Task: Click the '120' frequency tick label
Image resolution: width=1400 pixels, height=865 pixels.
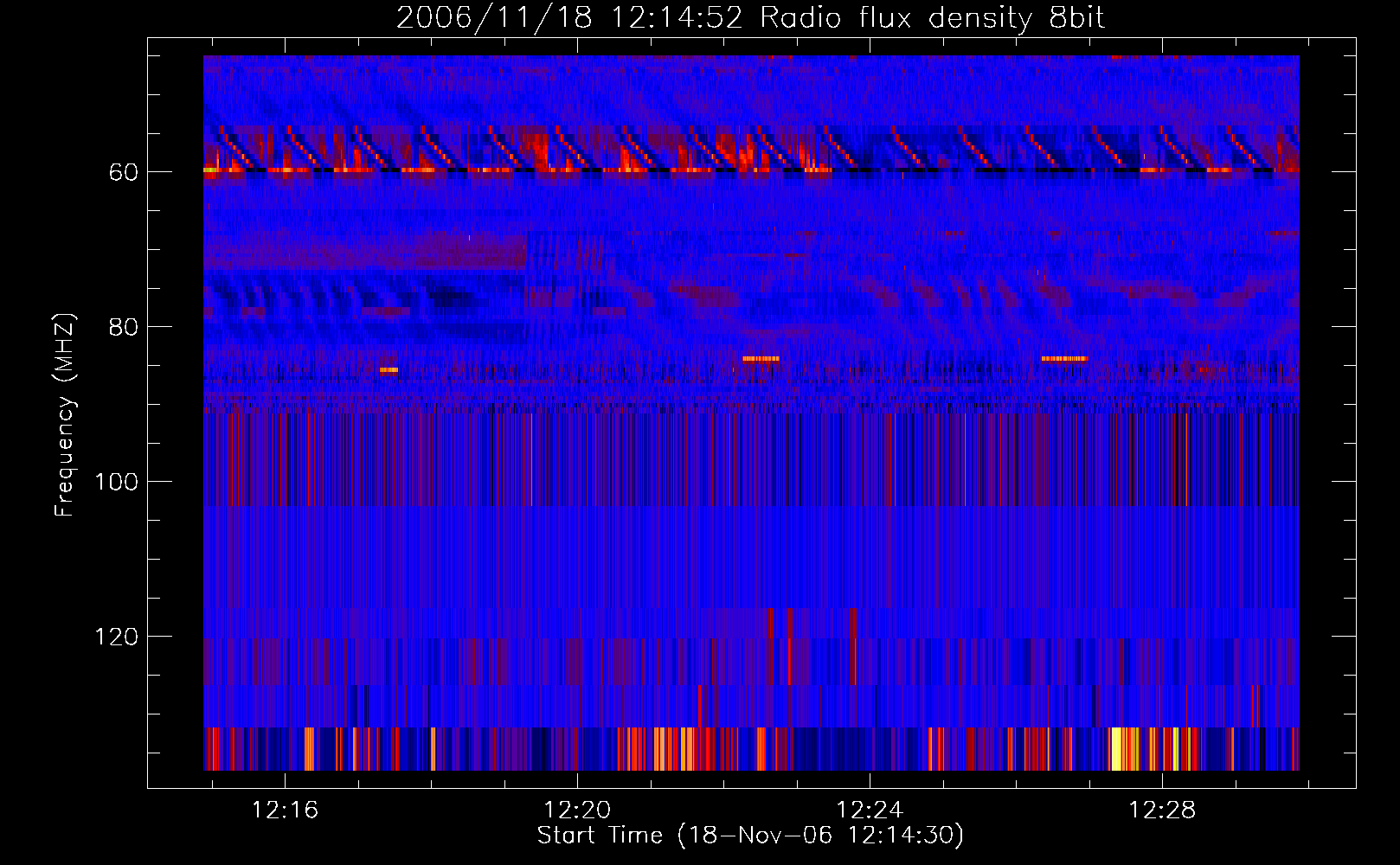Action: coord(117,637)
